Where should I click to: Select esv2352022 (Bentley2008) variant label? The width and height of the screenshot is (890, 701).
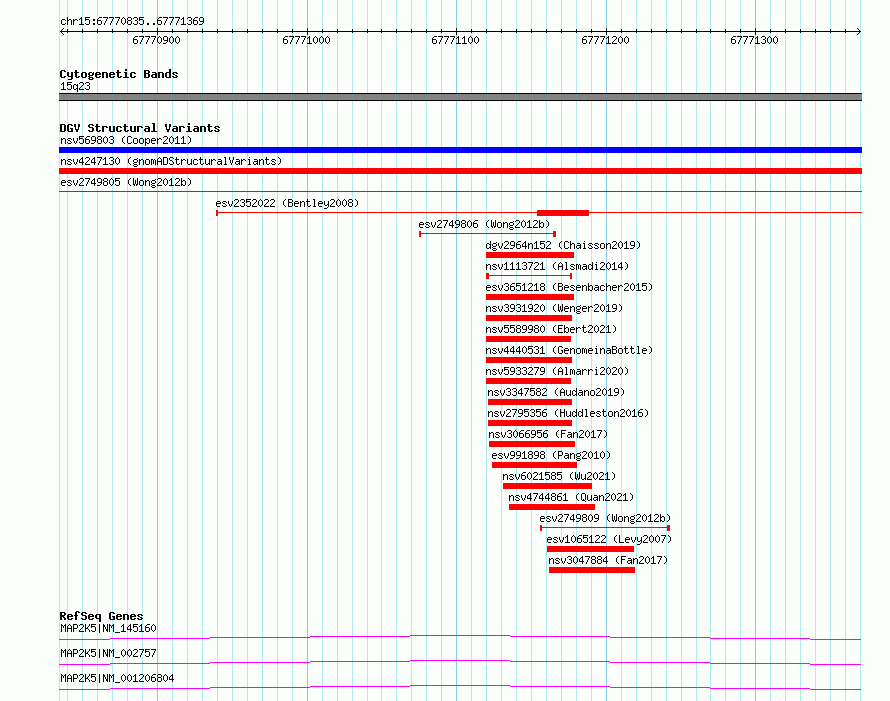coord(287,203)
